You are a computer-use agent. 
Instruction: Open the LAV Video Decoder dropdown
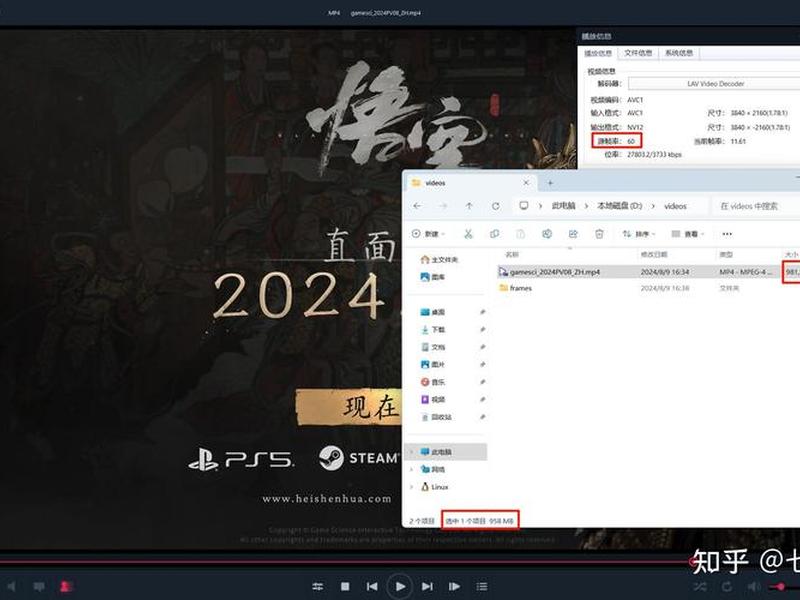point(714,84)
